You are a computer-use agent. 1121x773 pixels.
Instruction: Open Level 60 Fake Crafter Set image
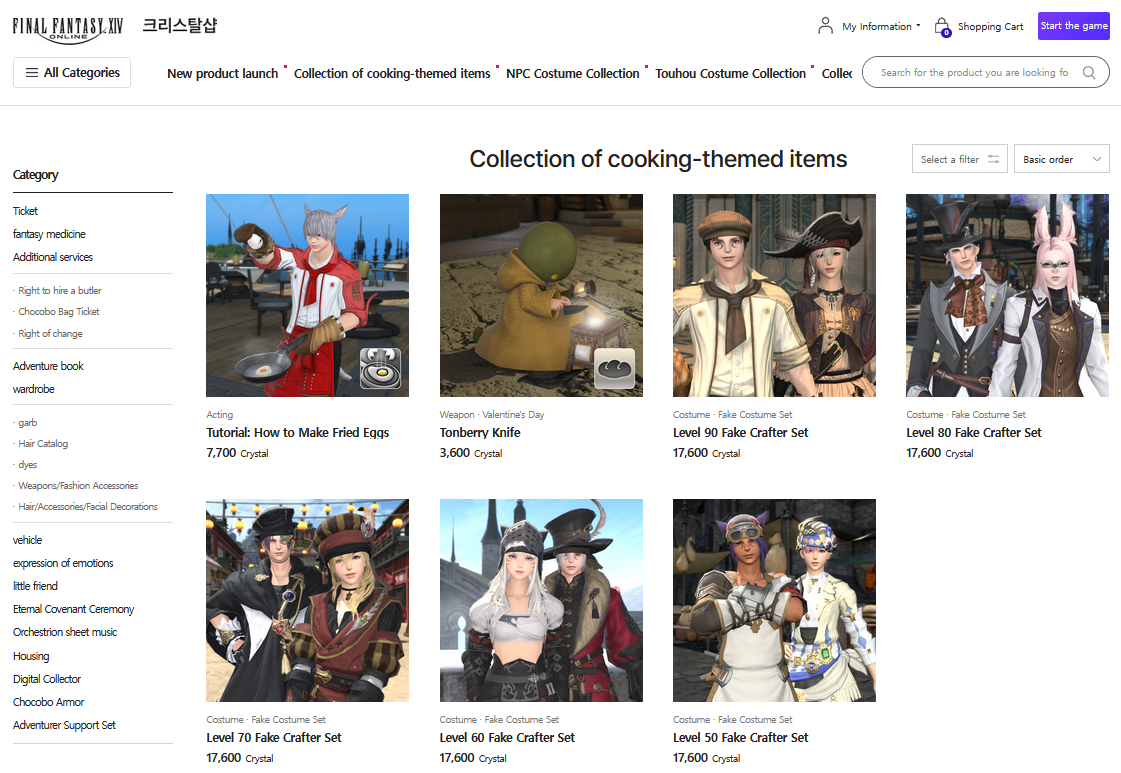point(541,601)
